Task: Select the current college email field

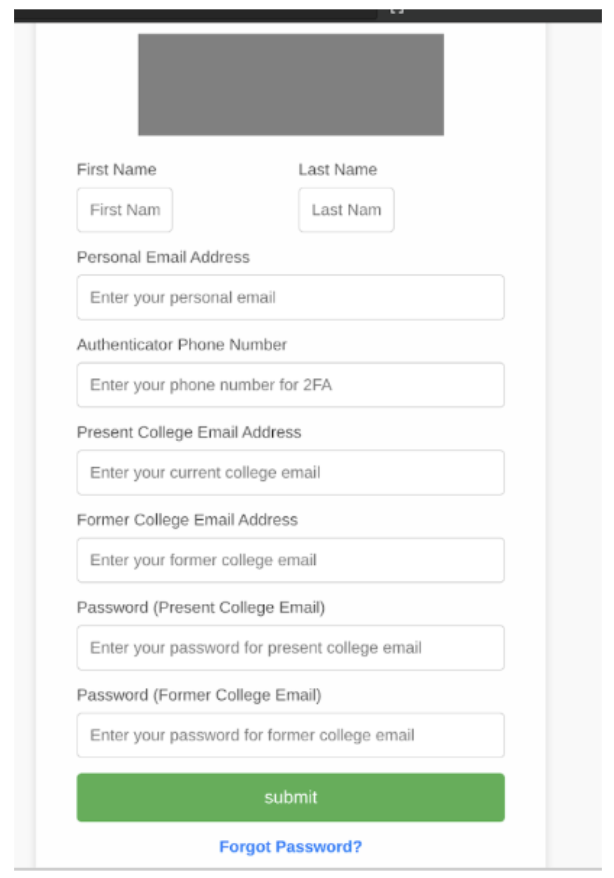Action: click(290, 473)
